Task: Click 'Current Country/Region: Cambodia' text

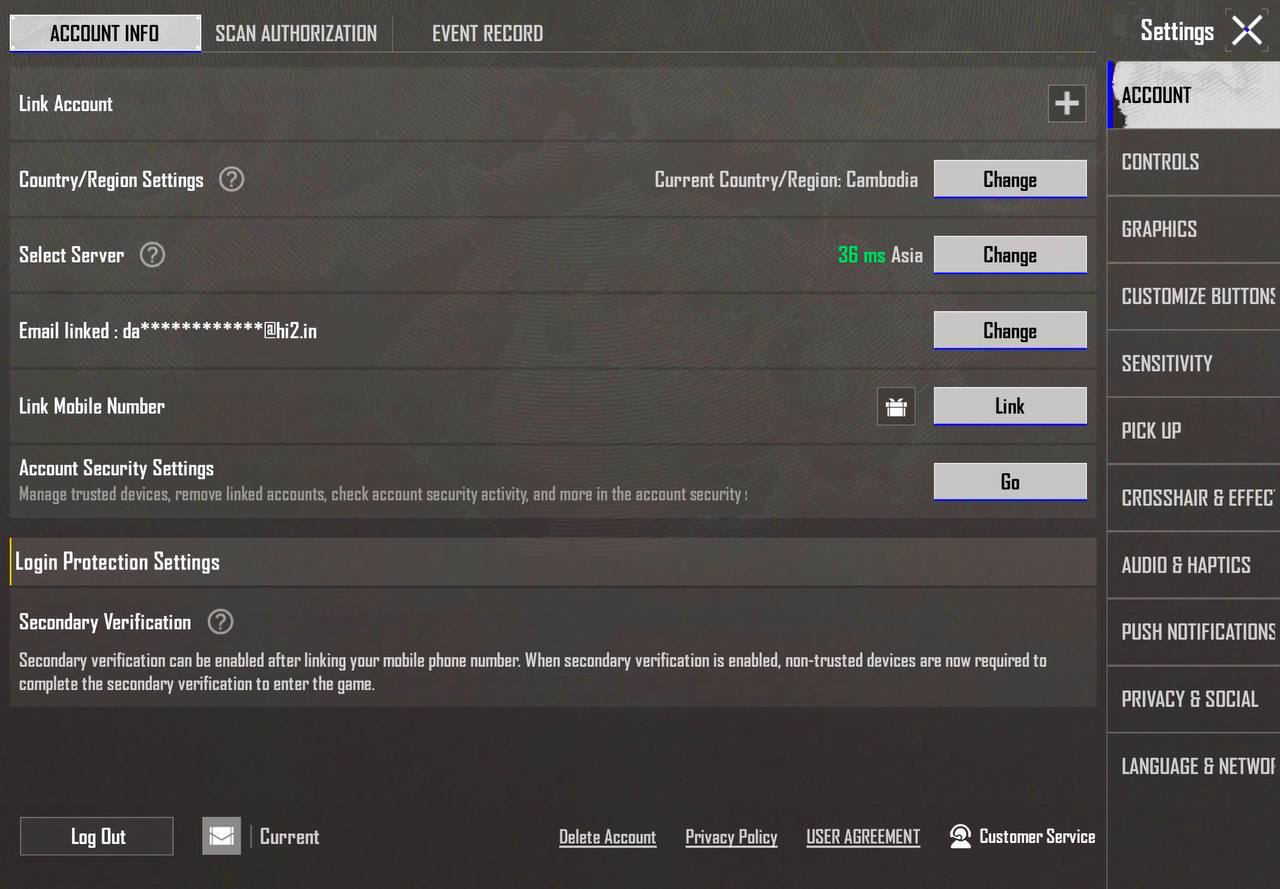Action: click(786, 180)
